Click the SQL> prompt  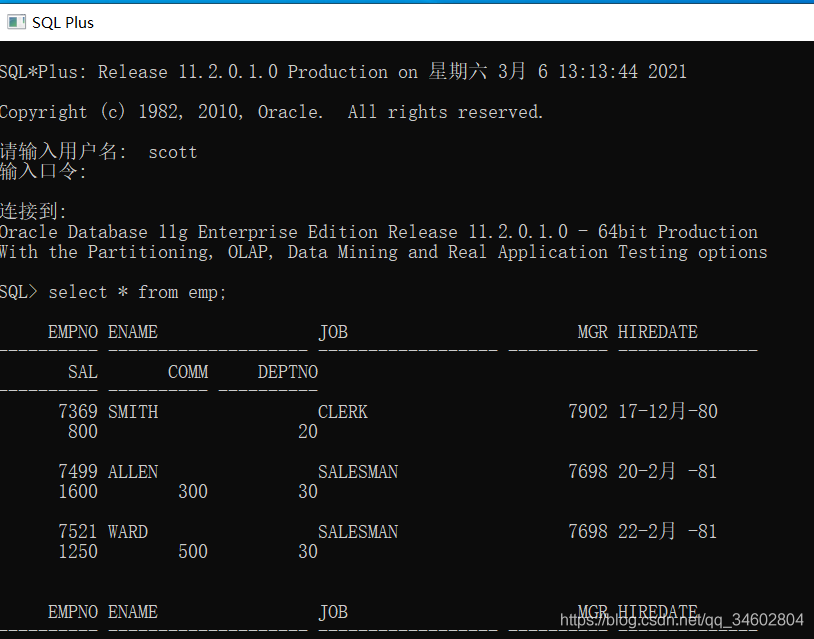[19, 292]
